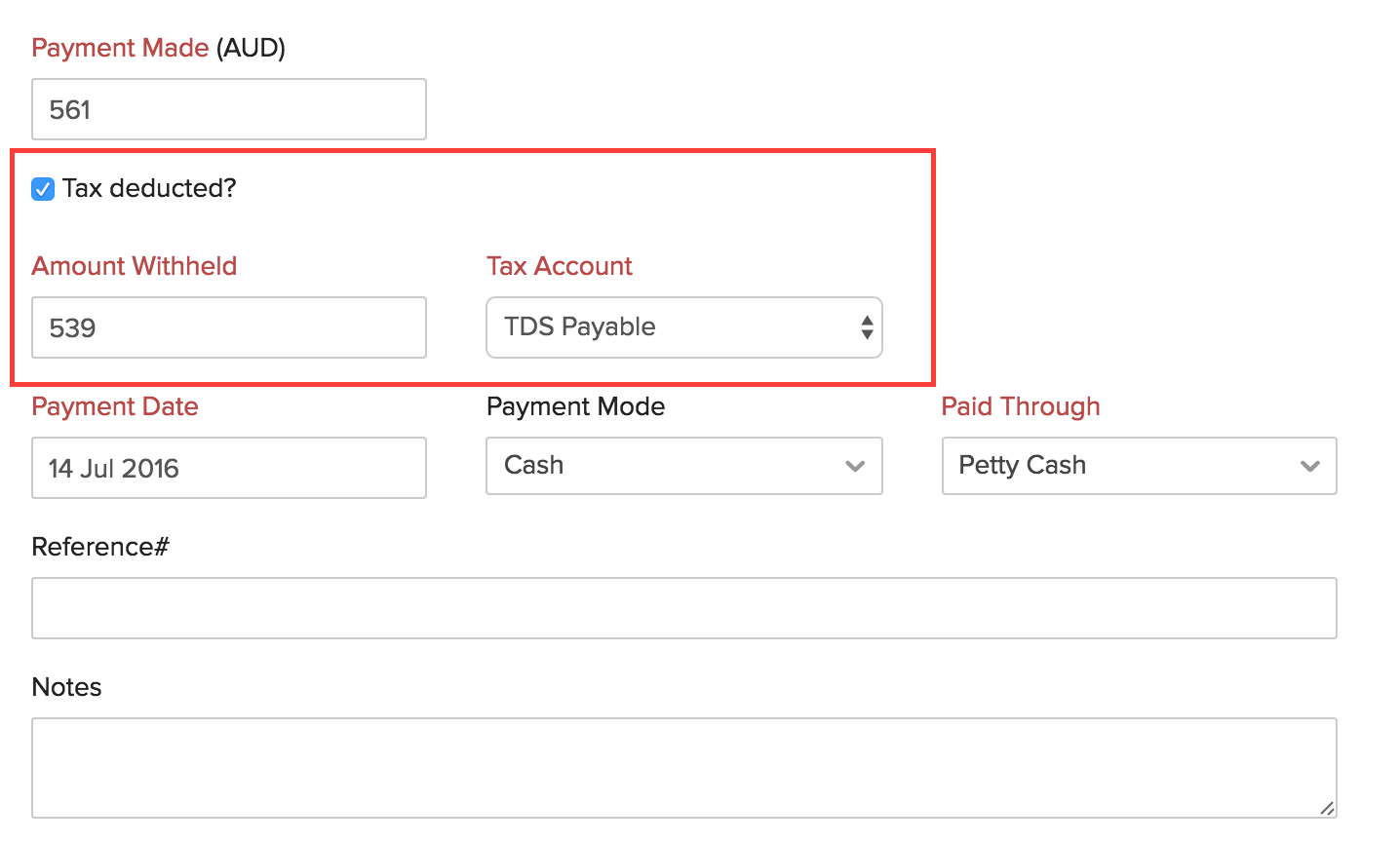Click the Amount Withheld field showing 539
The width and height of the screenshot is (1400, 844).
coord(228,327)
